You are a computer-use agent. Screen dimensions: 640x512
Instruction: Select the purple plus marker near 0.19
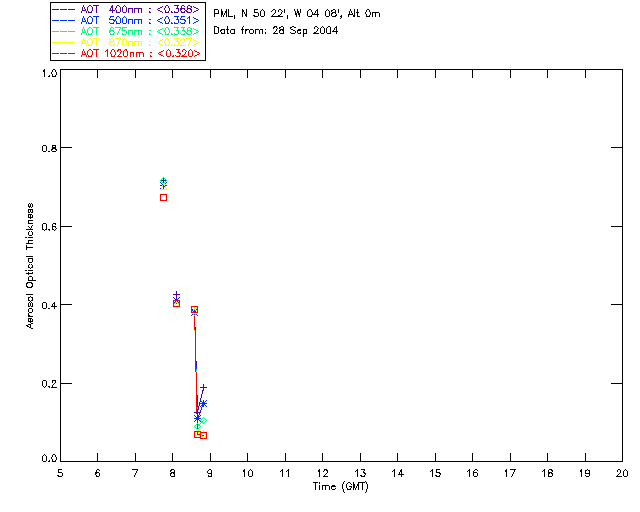203,387
